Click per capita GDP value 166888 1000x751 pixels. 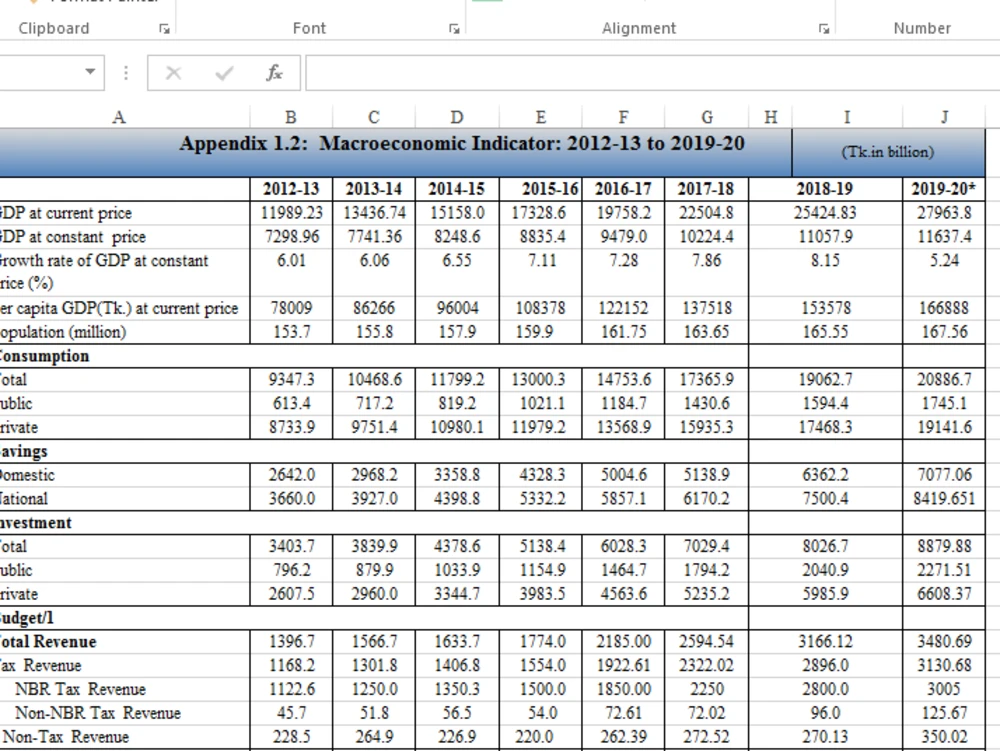[944, 309]
